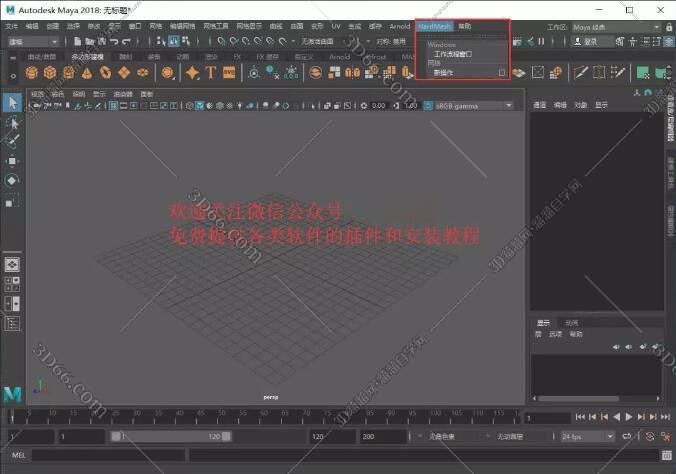Screen dimensions: 676x474
Task: Click the sign-in account button
Action: coord(591,41)
